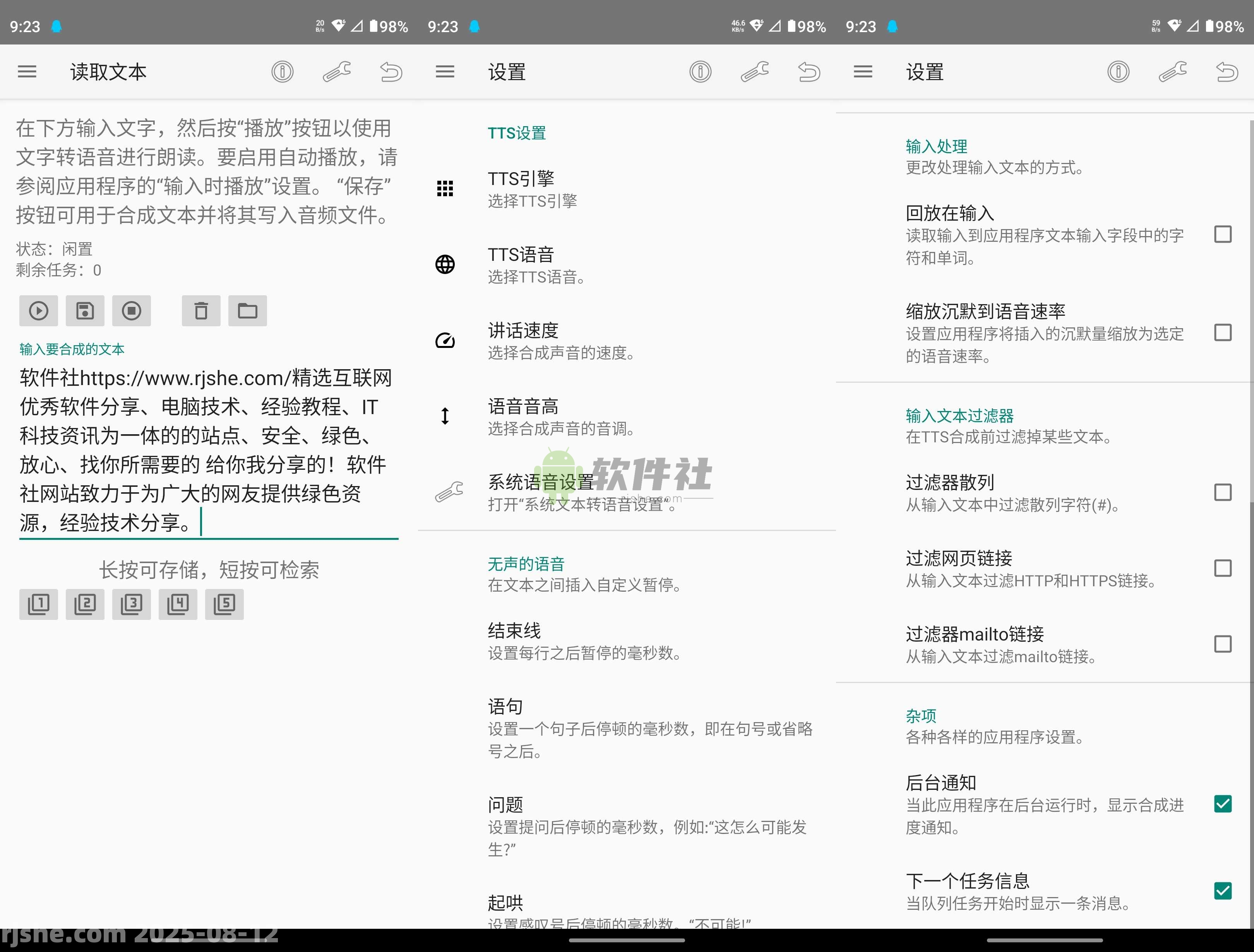The width and height of the screenshot is (1254, 952).
Task: Open the folder icon to load a file
Action: coord(247,311)
